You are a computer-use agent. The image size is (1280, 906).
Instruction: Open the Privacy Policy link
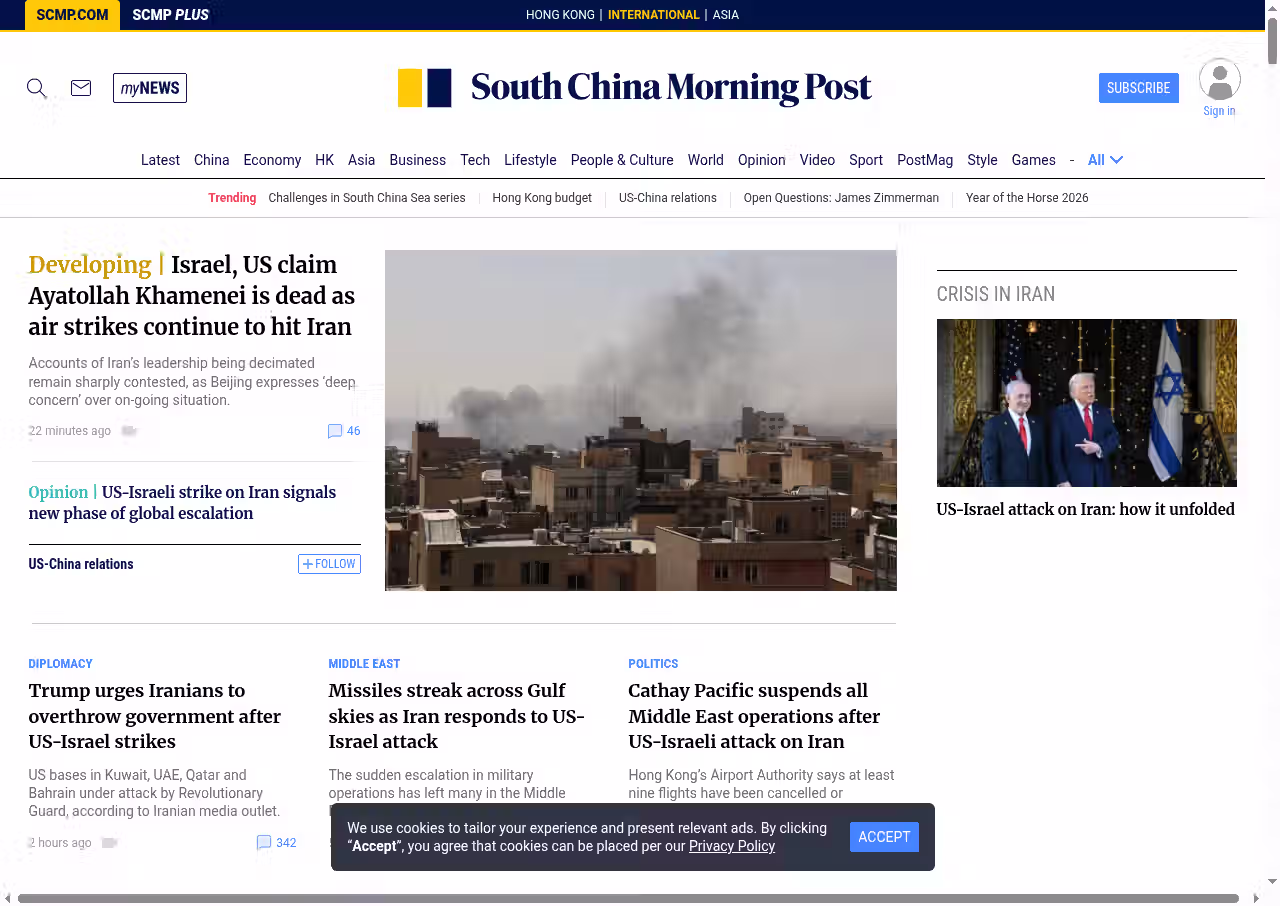(731, 846)
